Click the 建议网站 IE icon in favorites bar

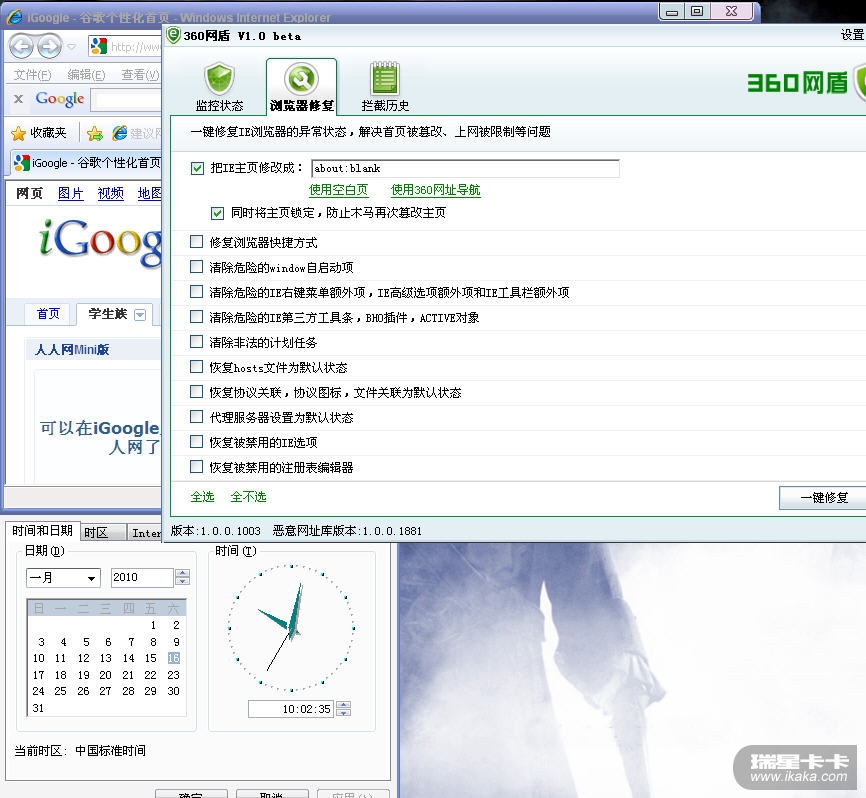(120, 133)
